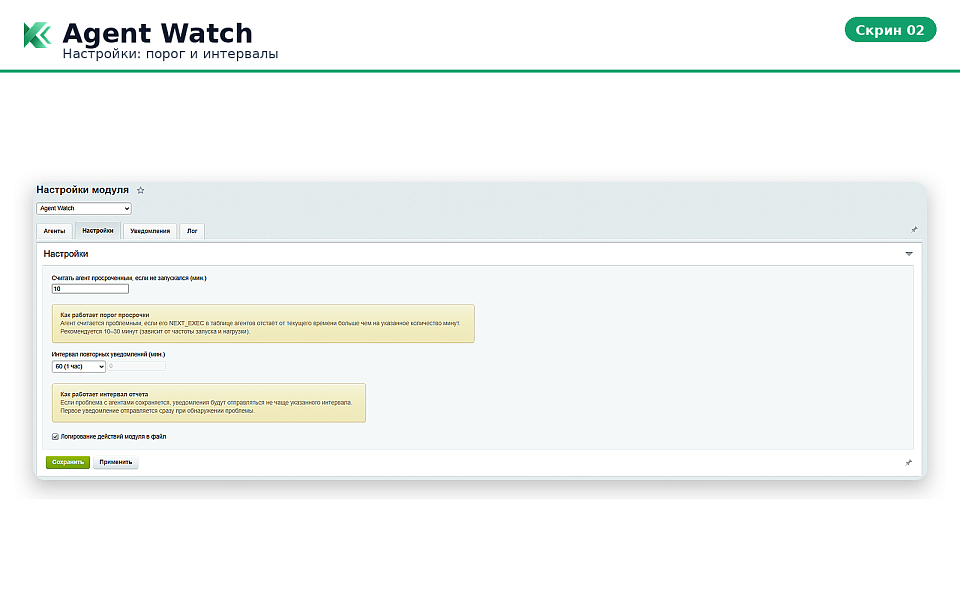The image size is (960, 600).
Task: Go to the Лог tab
Action: (x=192, y=231)
